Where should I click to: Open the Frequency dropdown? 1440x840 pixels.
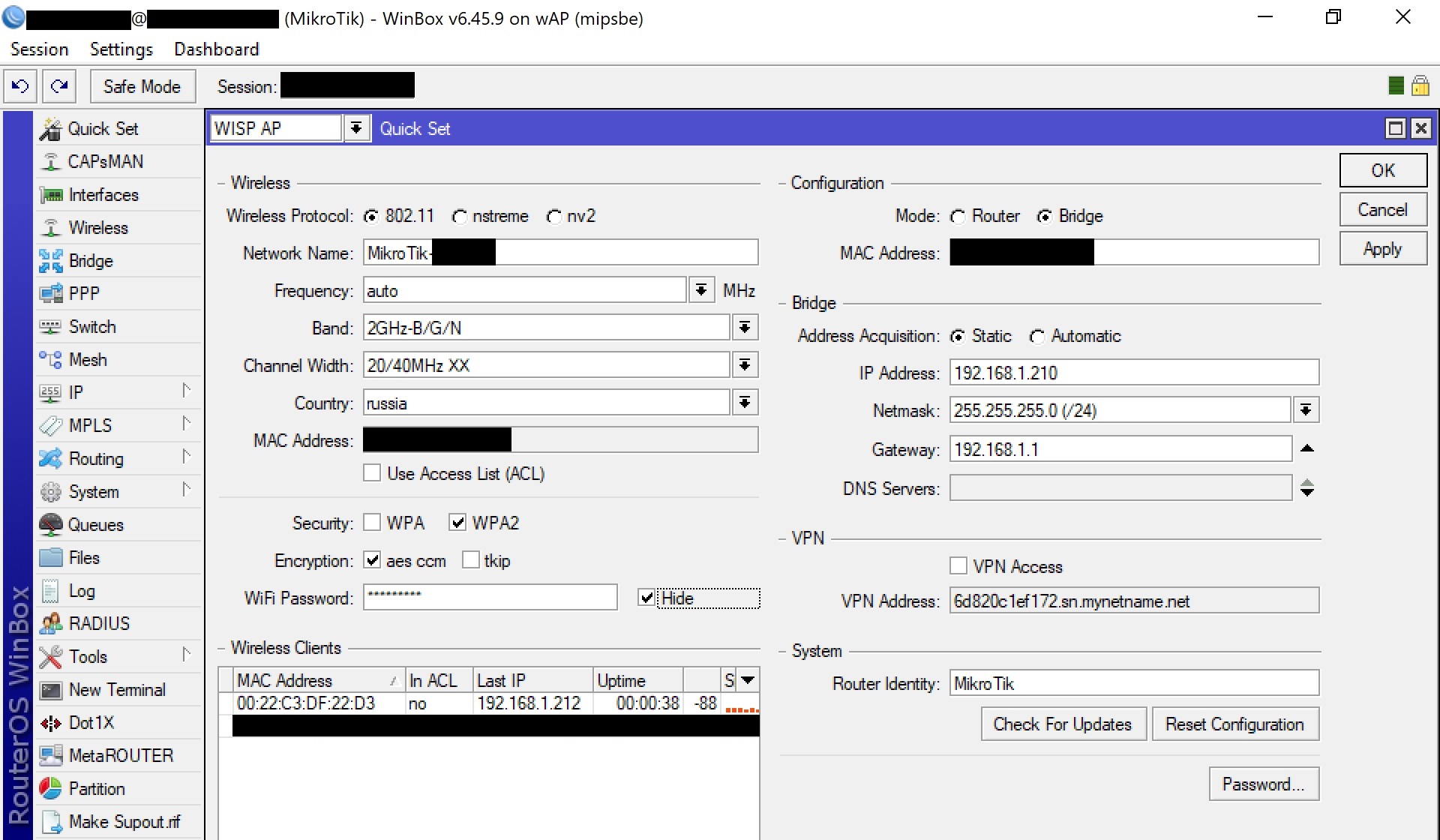click(x=701, y=290)
